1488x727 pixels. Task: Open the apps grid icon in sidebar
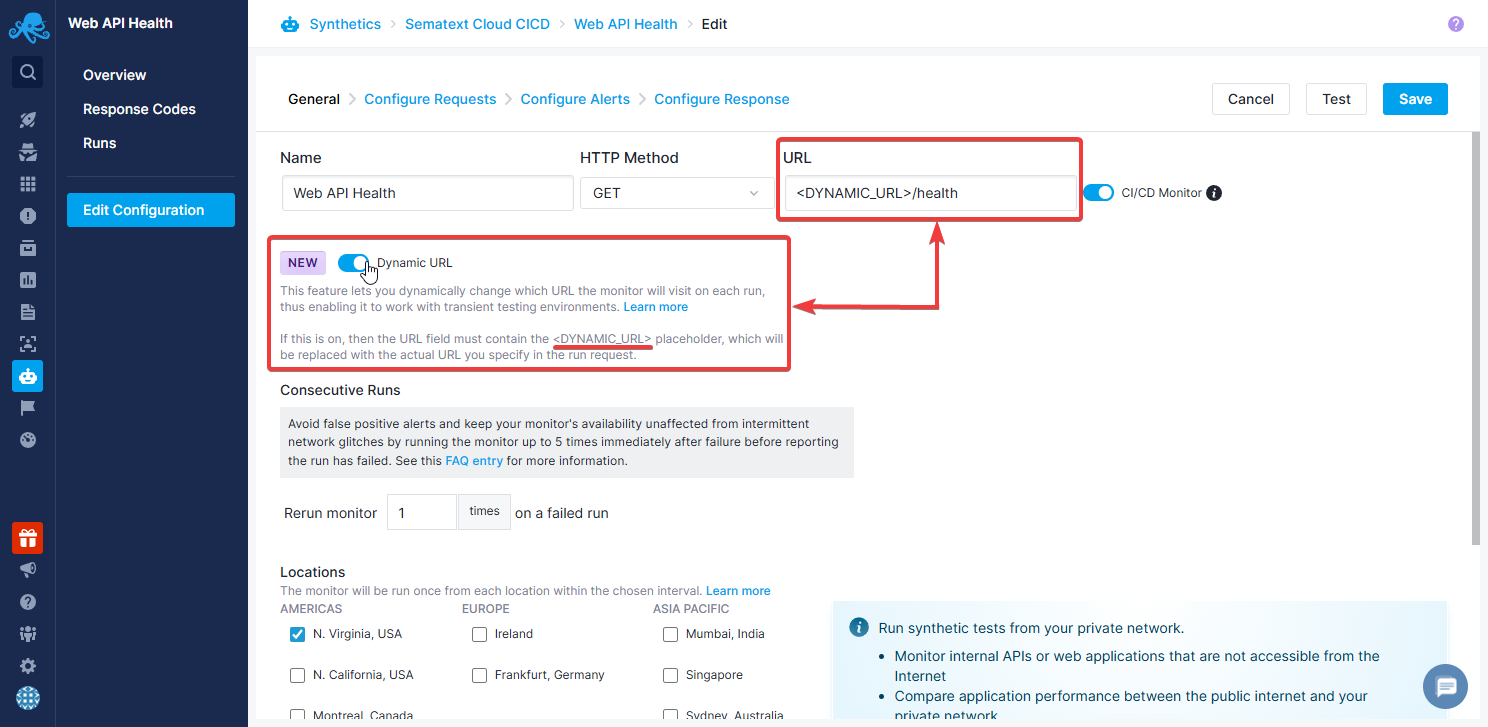click(x=28, y=184)
